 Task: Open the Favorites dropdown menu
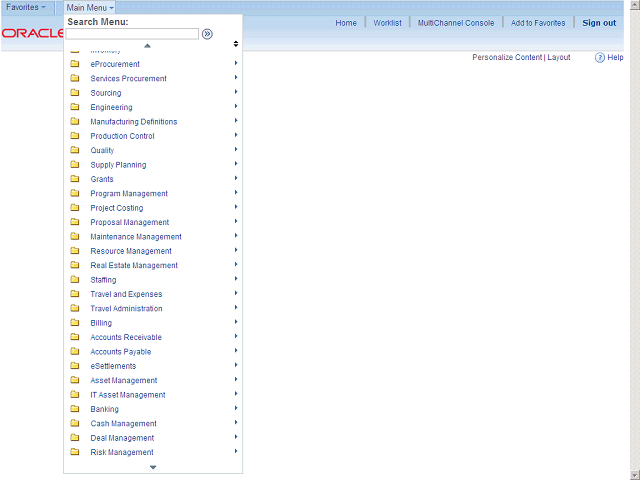click(x=26, y=7)
